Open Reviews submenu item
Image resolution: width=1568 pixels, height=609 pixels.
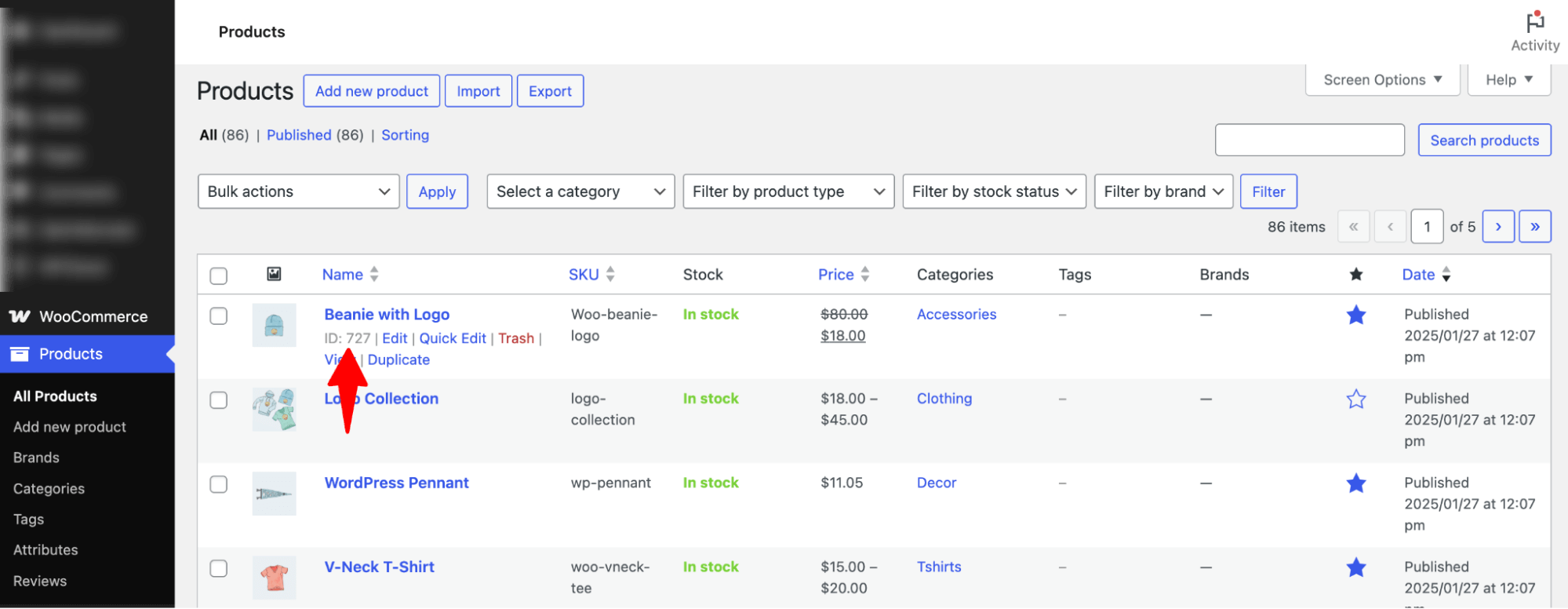(x=40, y=581)
